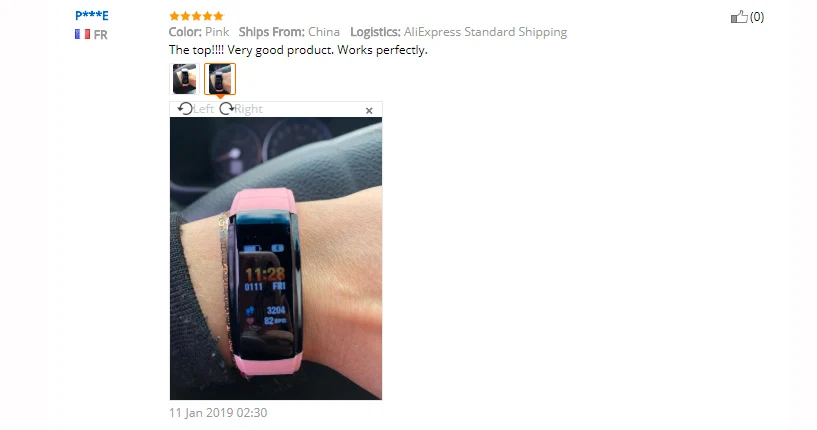Open the first review photo thumbnail
817x430 pixels.
(x=184, y=79)
